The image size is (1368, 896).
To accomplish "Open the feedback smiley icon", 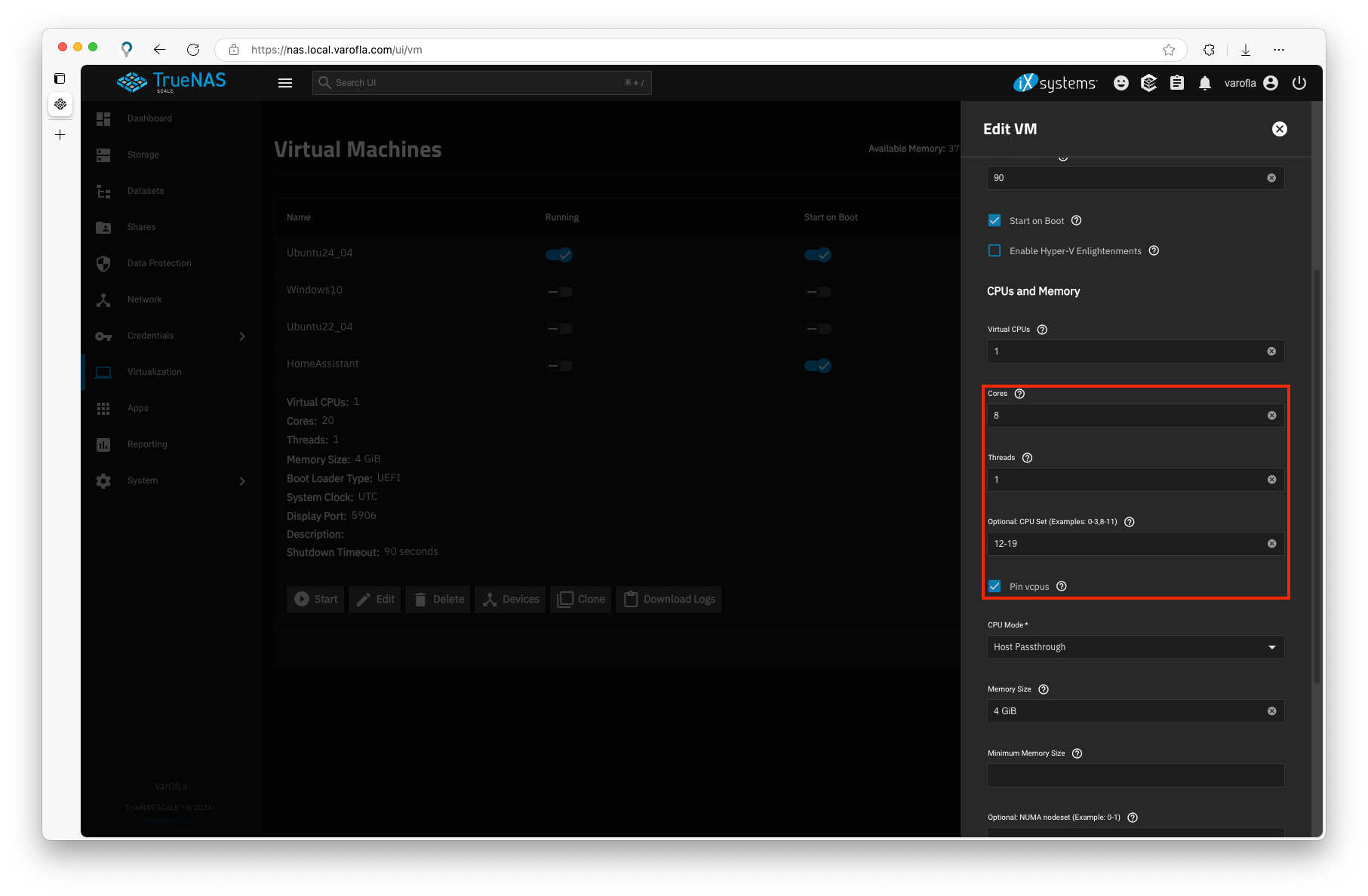I will click(x=1121, y=83).
